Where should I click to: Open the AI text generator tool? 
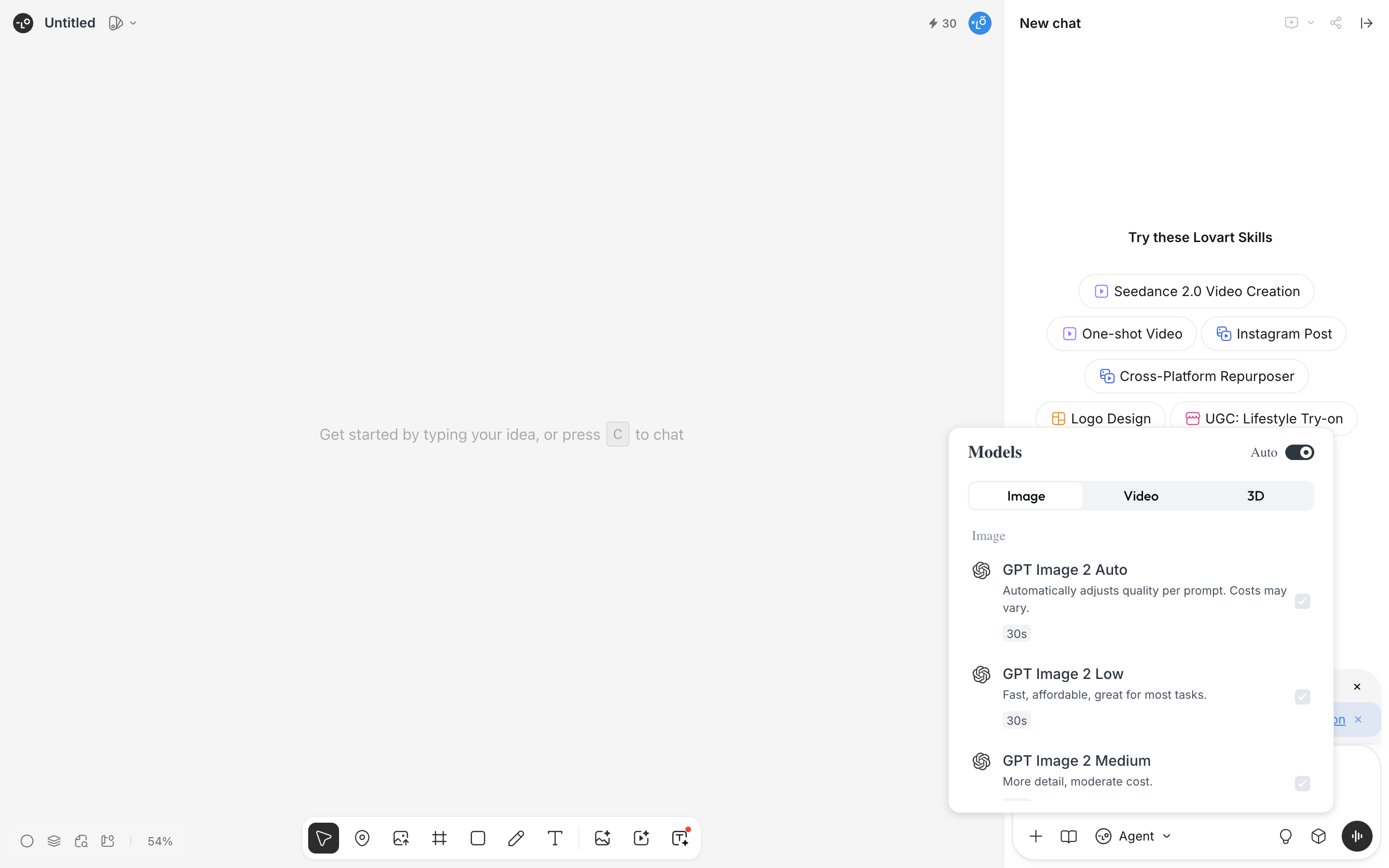680,838
